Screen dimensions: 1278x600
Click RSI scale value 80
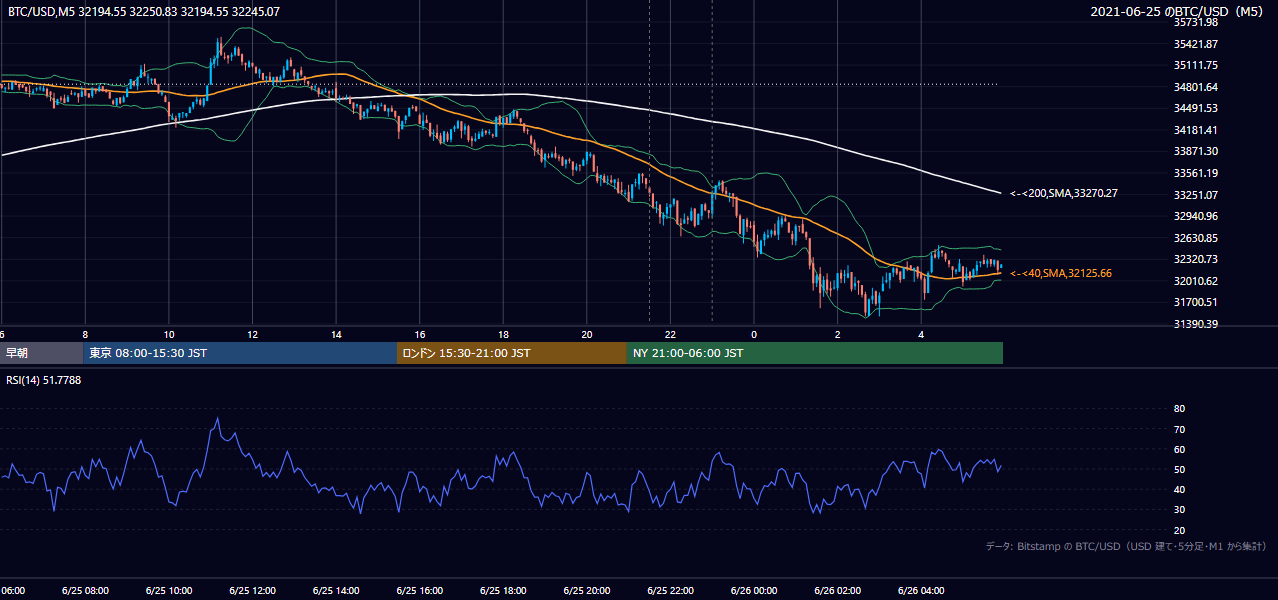click(1180, 409)
